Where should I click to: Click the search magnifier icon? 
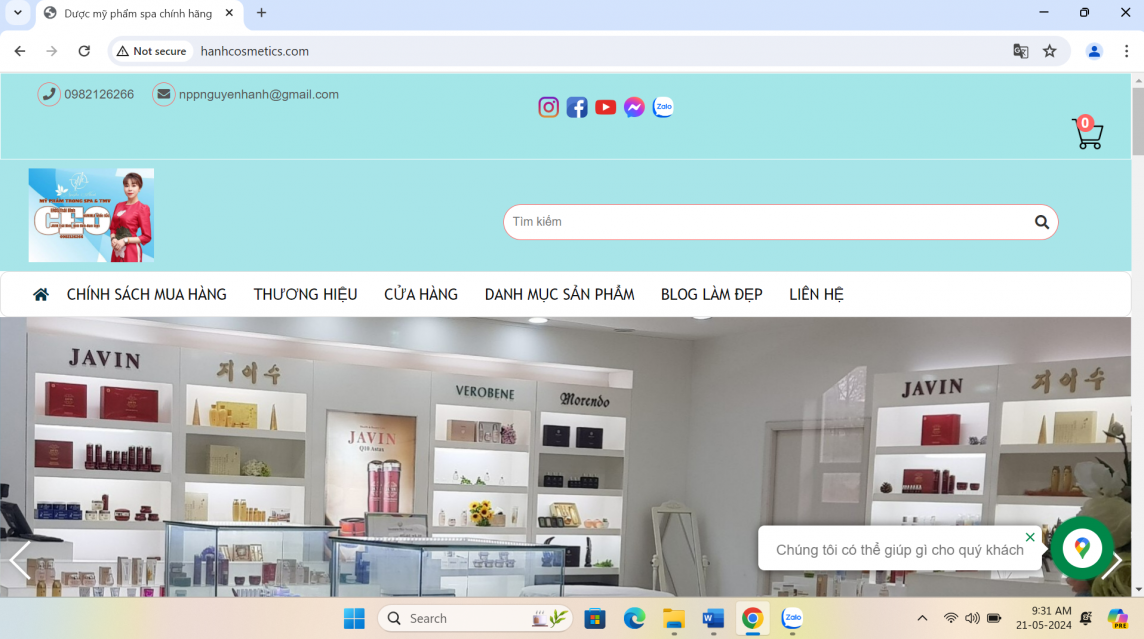click(x=1042, y=222)
